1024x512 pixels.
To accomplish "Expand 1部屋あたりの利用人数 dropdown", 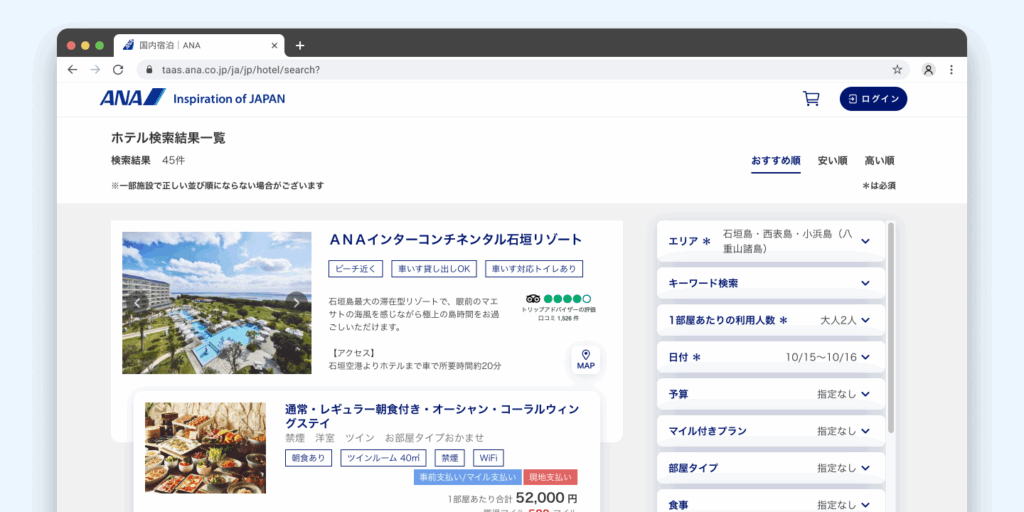I will coord(771,320).
